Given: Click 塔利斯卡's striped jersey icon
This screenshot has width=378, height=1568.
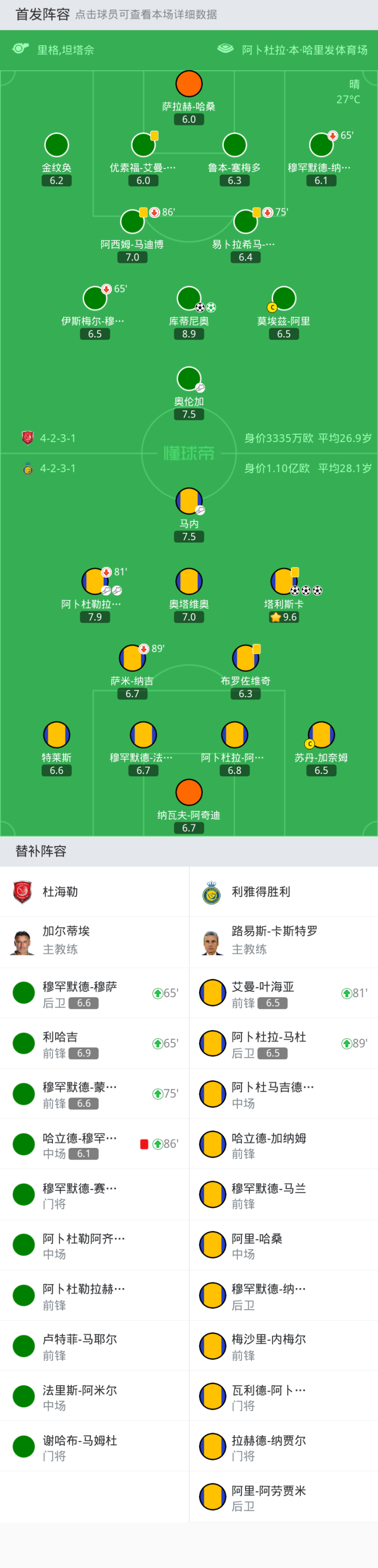Looking at the screenshot, I should click(x=283, y=581).
